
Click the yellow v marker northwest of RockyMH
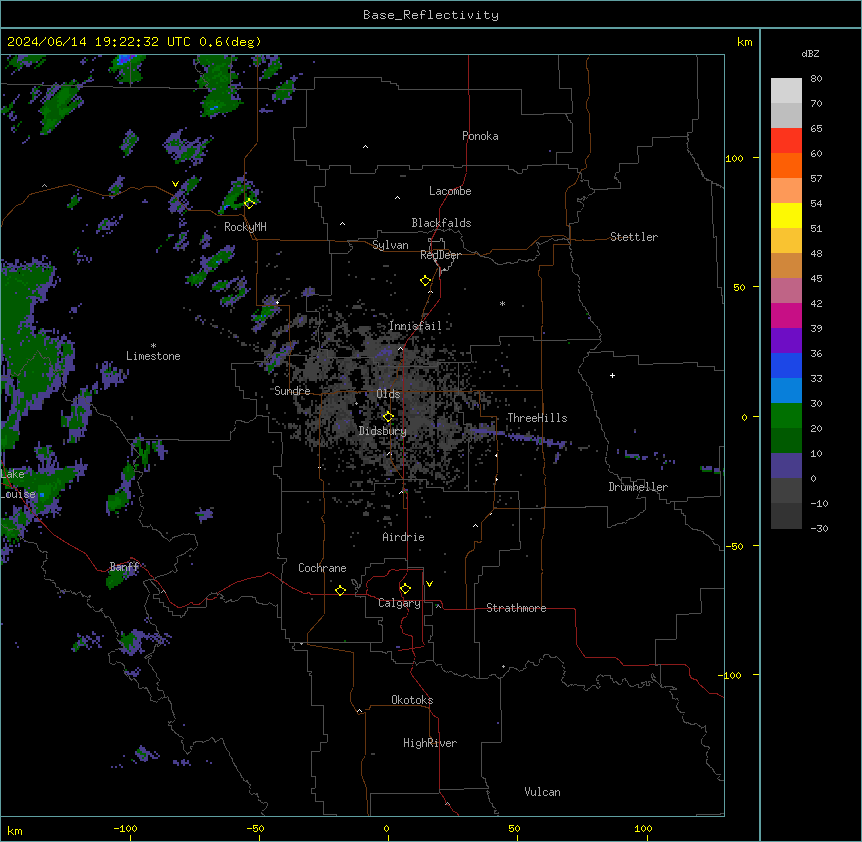click(x=175, y=184)
